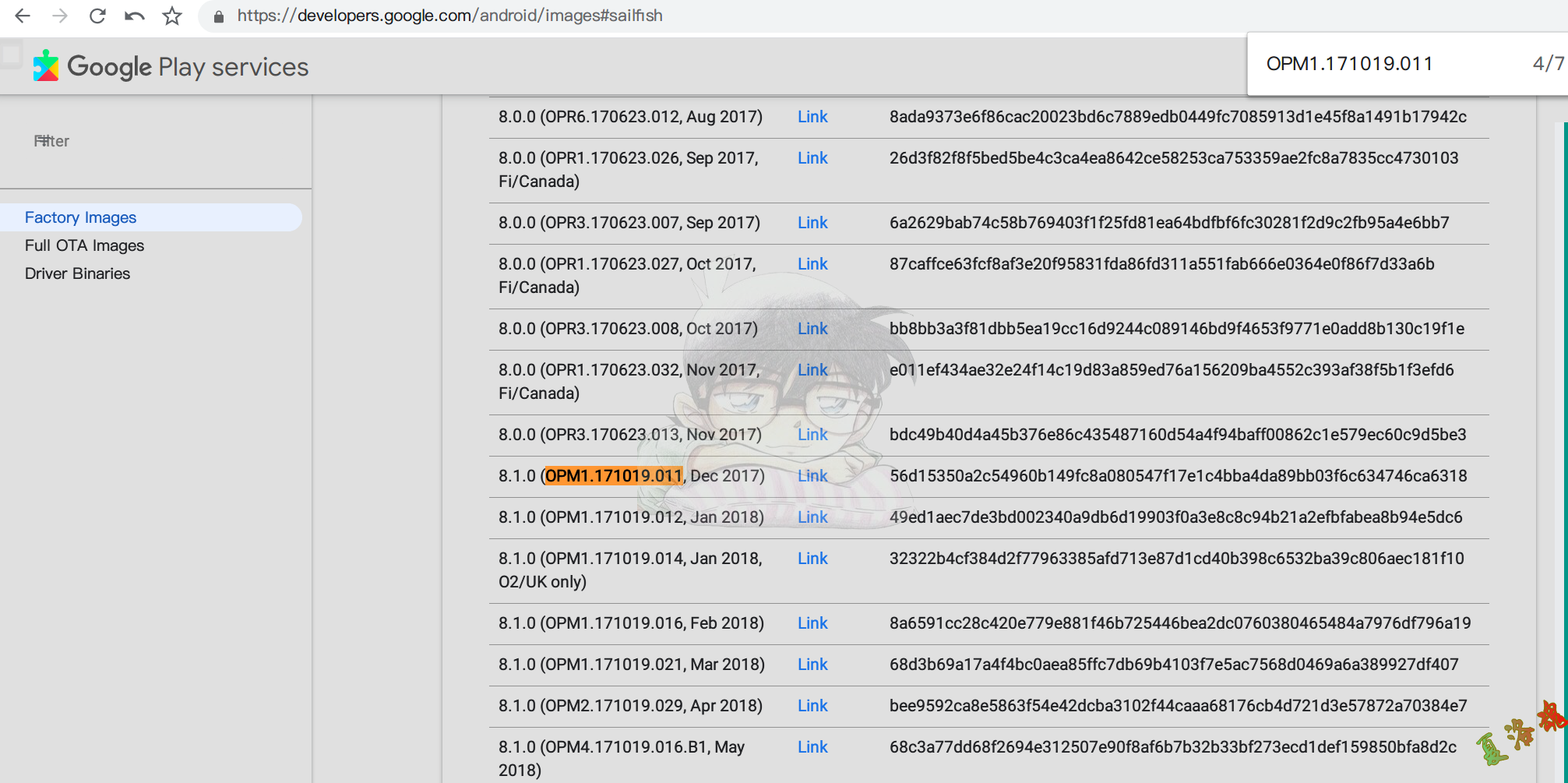Reload the current page
1568x783 pixels.
click(97, 16)
